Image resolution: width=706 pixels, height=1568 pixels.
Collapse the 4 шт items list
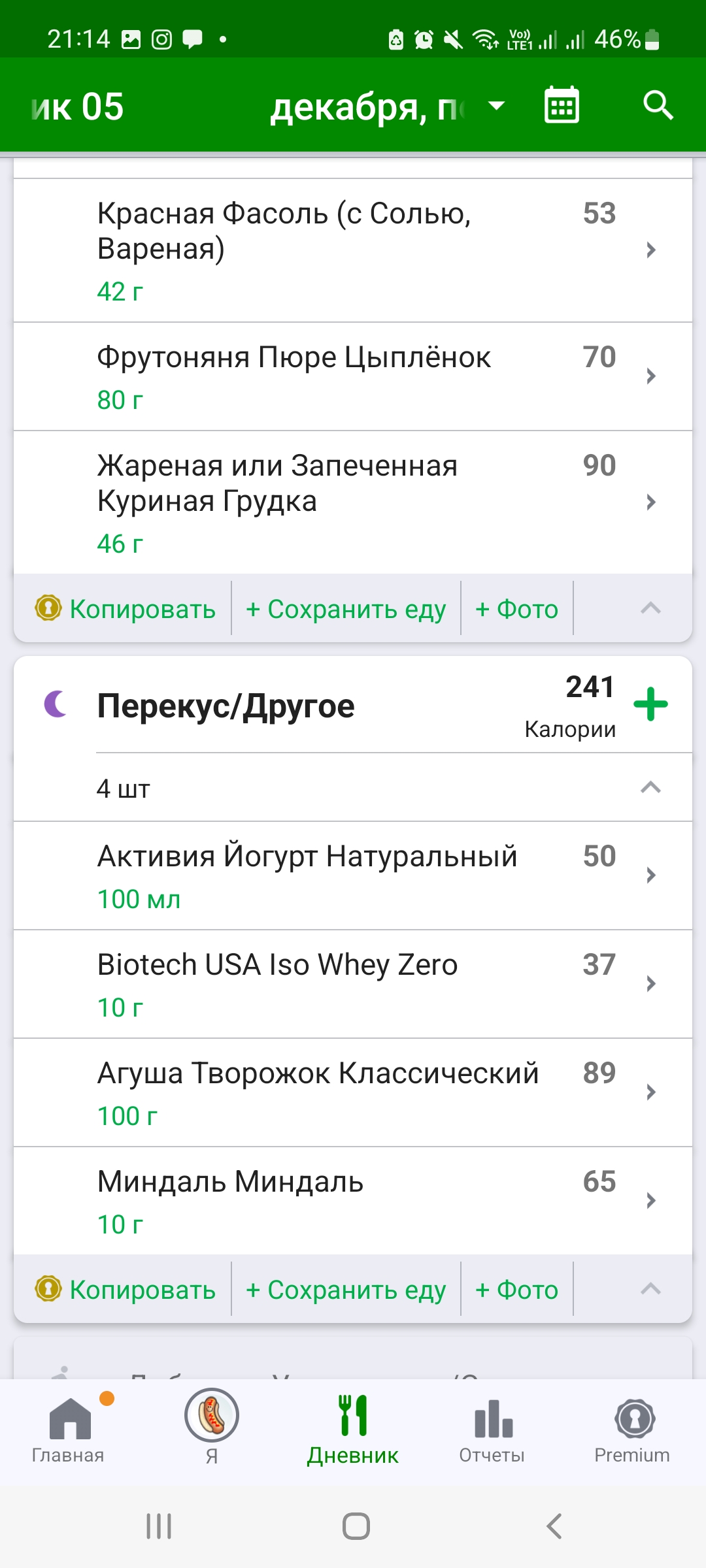tap(650, 787)
